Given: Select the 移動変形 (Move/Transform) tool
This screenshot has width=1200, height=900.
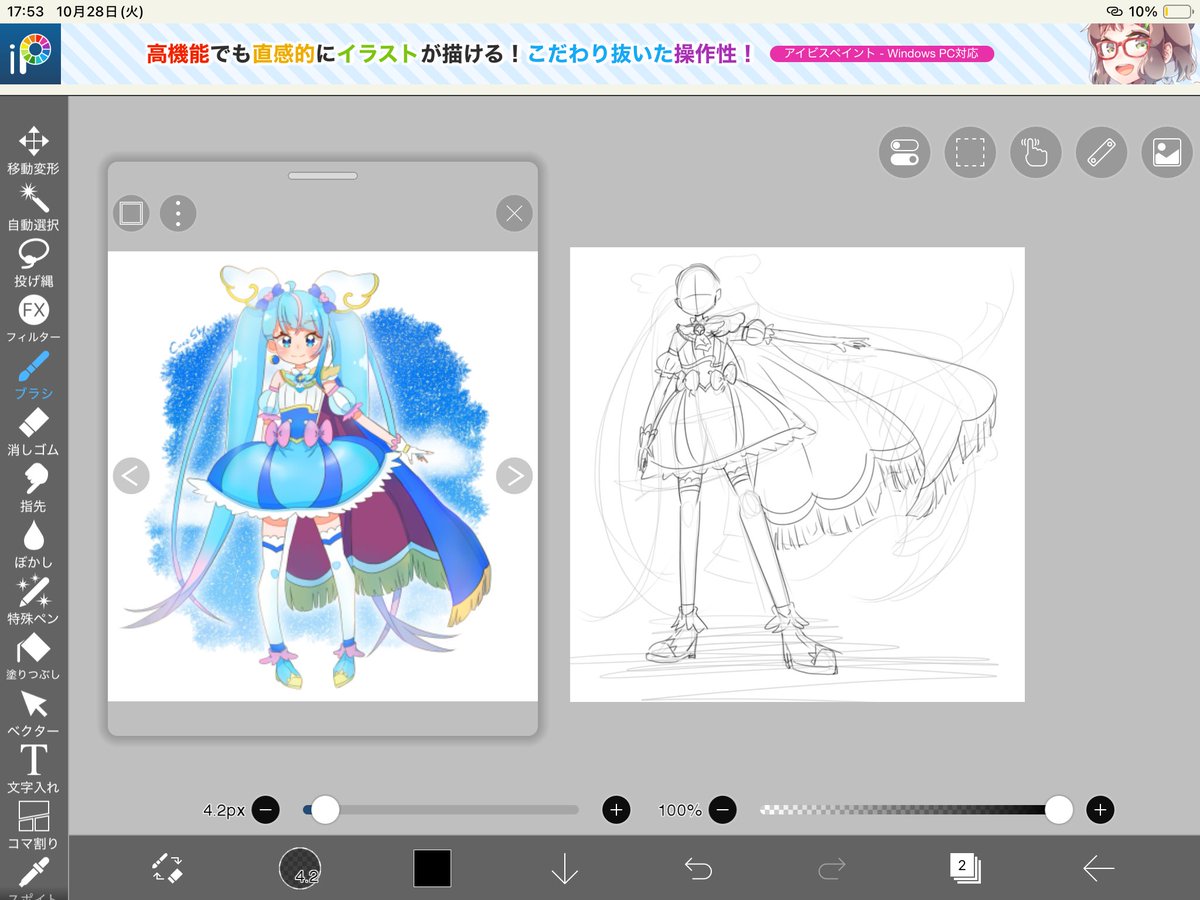Looking at the screenshot, I should click(33, 142).
